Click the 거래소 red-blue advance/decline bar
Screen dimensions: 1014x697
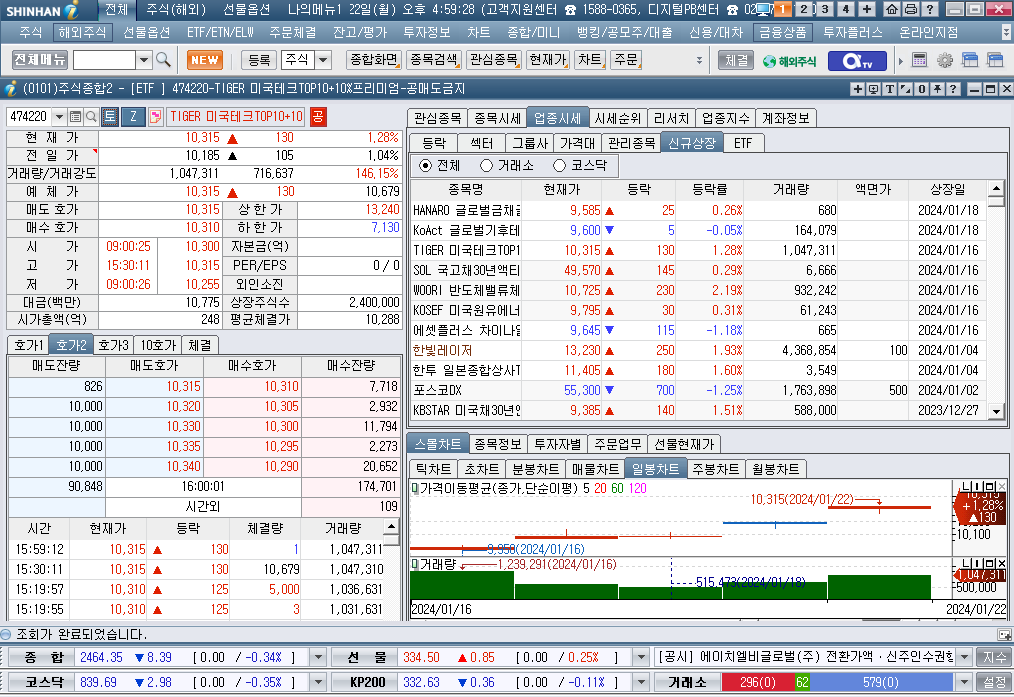837,682
